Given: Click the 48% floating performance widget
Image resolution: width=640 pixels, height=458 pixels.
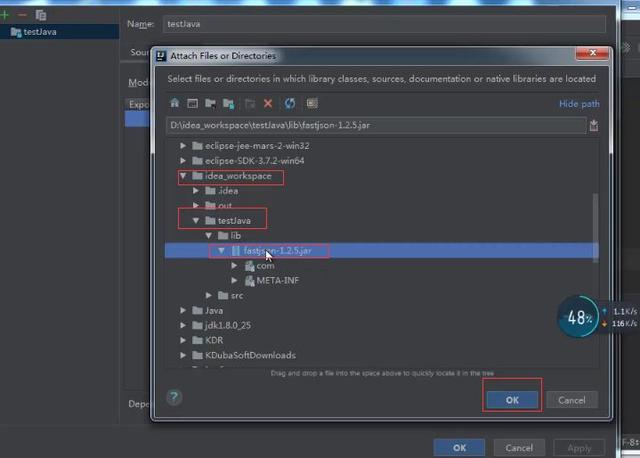Looking at the screenshot, I should [x=579, y=316].
